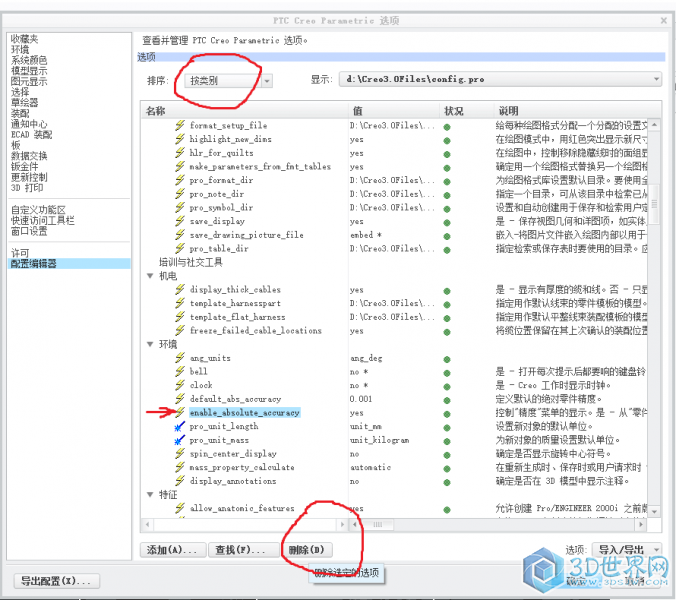
Task: Click lightning icon beside hlr_for_quilts
Action: tap(180, 153)
